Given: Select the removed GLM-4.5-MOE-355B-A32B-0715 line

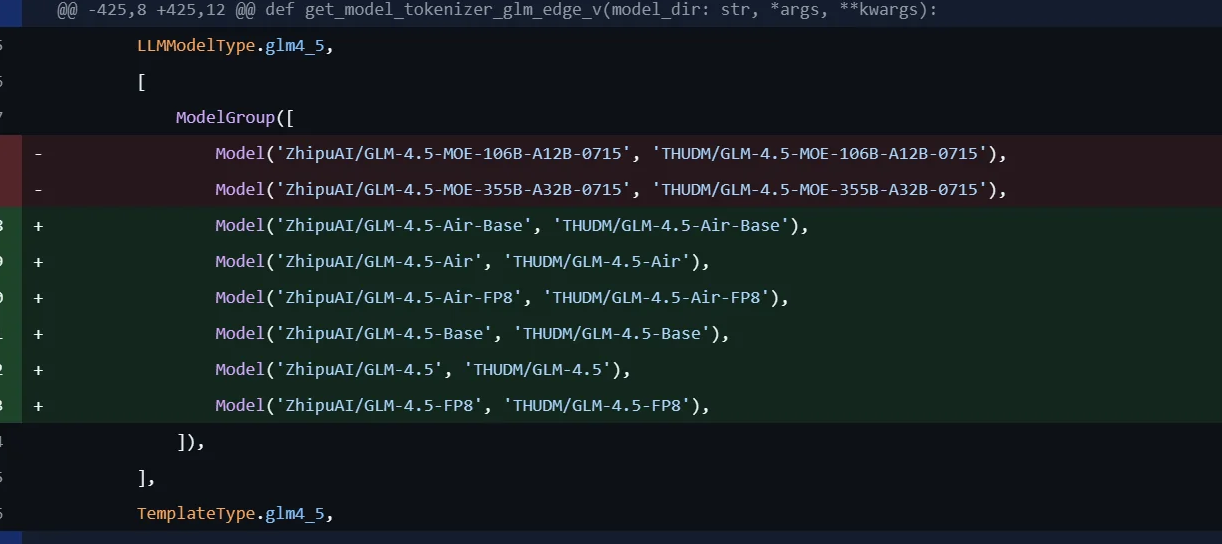Looking at the screenshot, I should [x=611, y=190].
